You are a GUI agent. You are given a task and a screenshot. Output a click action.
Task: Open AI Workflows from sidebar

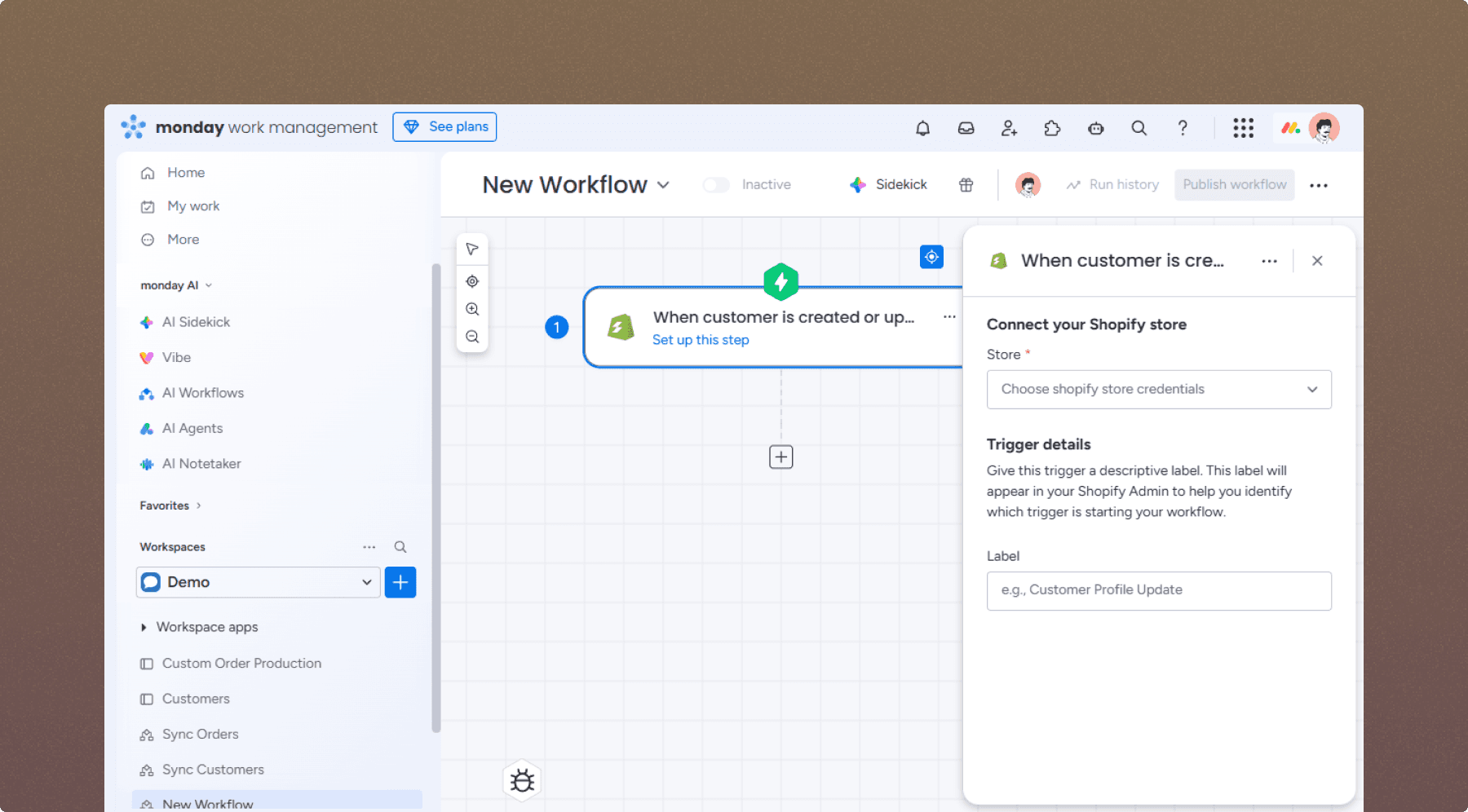(x=203, y=393)
